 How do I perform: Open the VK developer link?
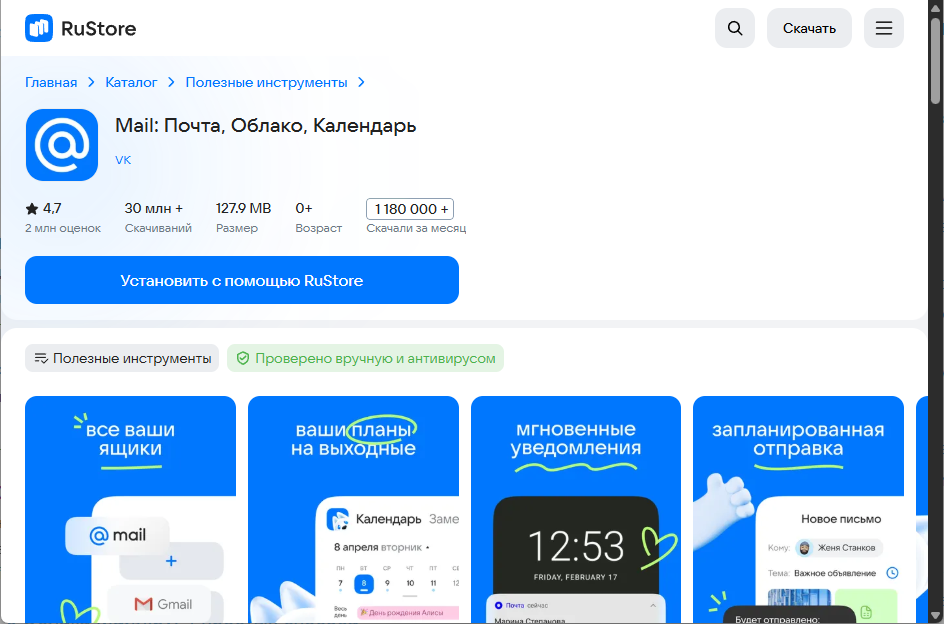pos(123,160)
